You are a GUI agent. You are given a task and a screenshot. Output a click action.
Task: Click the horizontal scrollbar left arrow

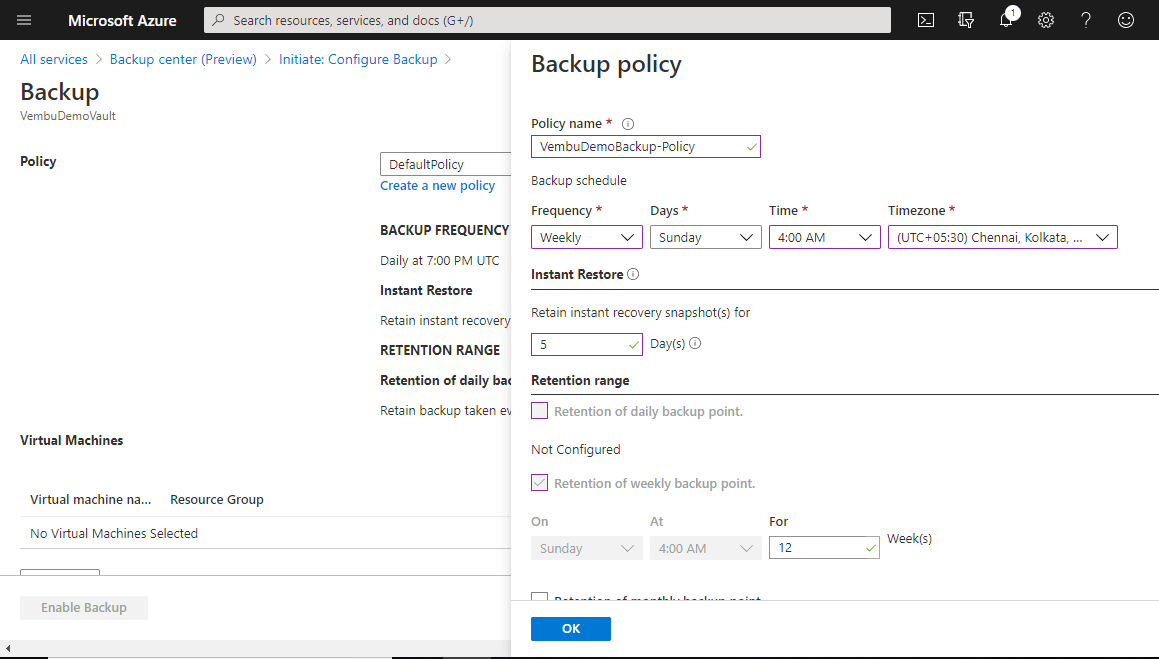pyautogui.click(x=7, y=649)
